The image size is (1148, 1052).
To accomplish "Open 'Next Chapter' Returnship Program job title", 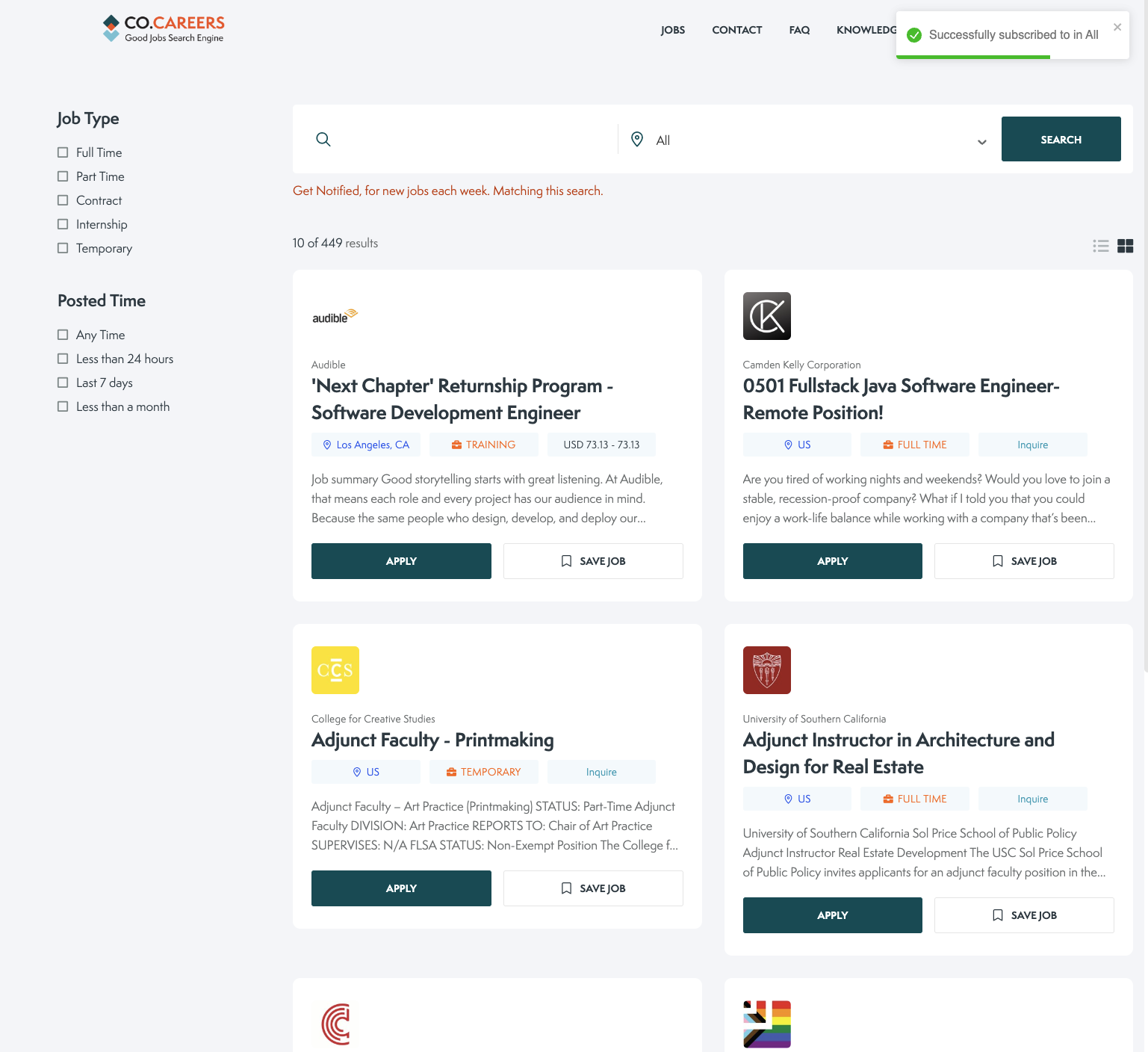I will (x=462, y=399).
